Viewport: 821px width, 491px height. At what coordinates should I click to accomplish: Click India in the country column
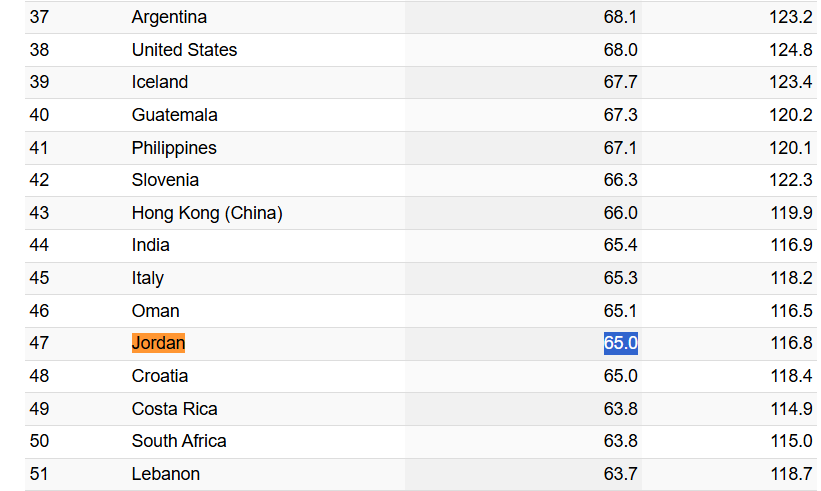[x=151, y=245]
